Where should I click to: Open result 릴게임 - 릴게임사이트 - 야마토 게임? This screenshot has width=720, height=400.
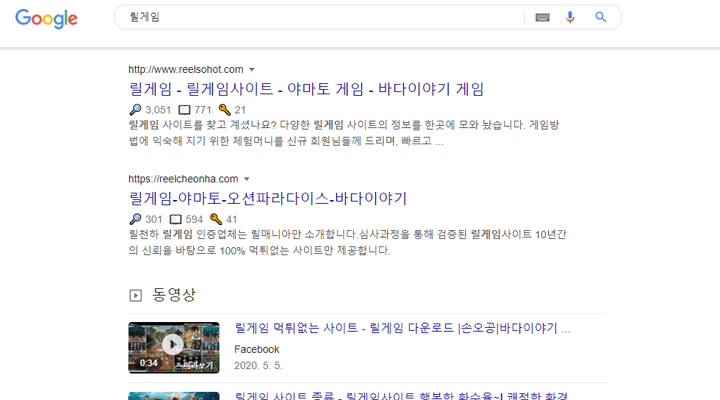click(x=306, y=89)
